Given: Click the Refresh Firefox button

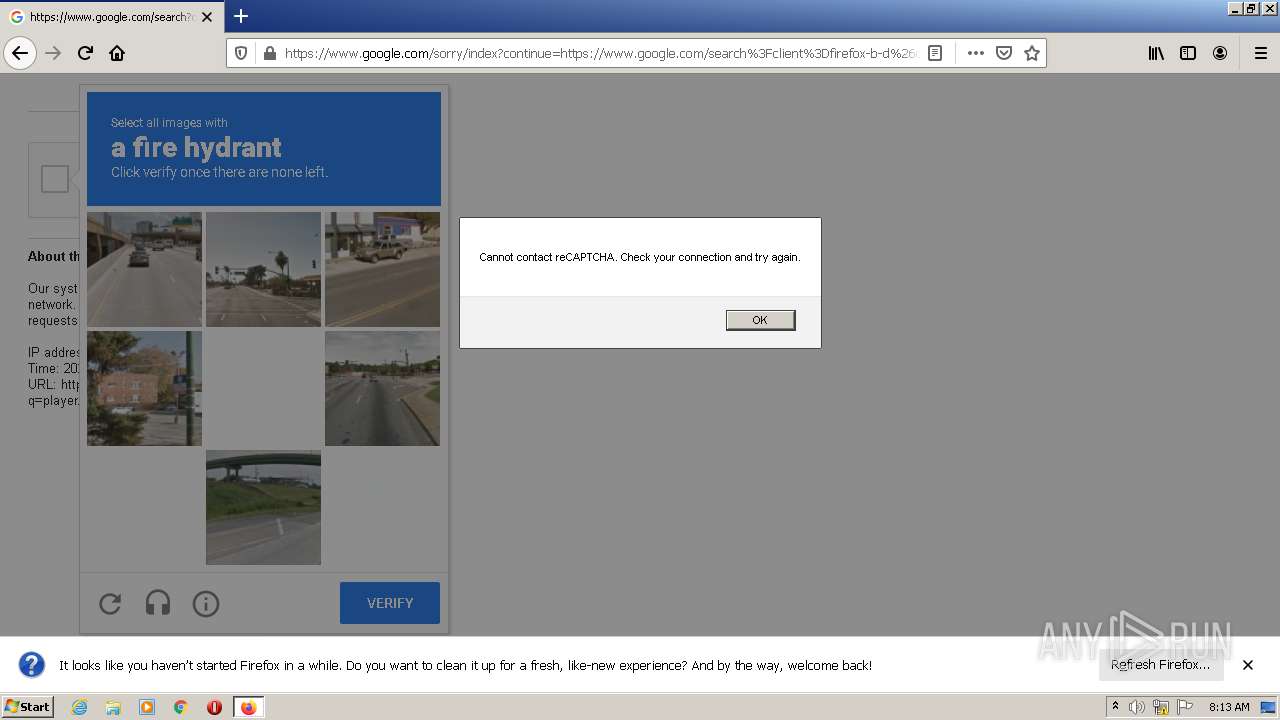Looking at the screenshot, I should pos(1160,665).
